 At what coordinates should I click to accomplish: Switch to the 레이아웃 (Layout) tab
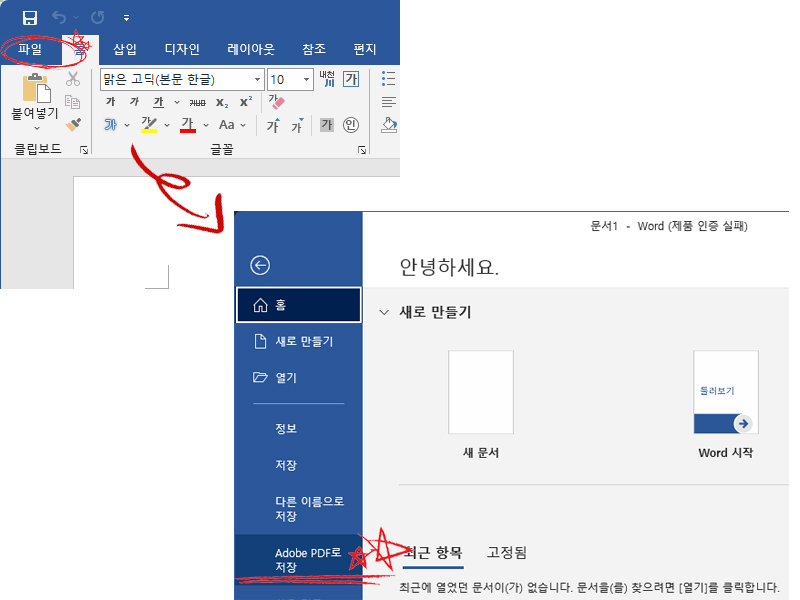click(x=251, y=49)
